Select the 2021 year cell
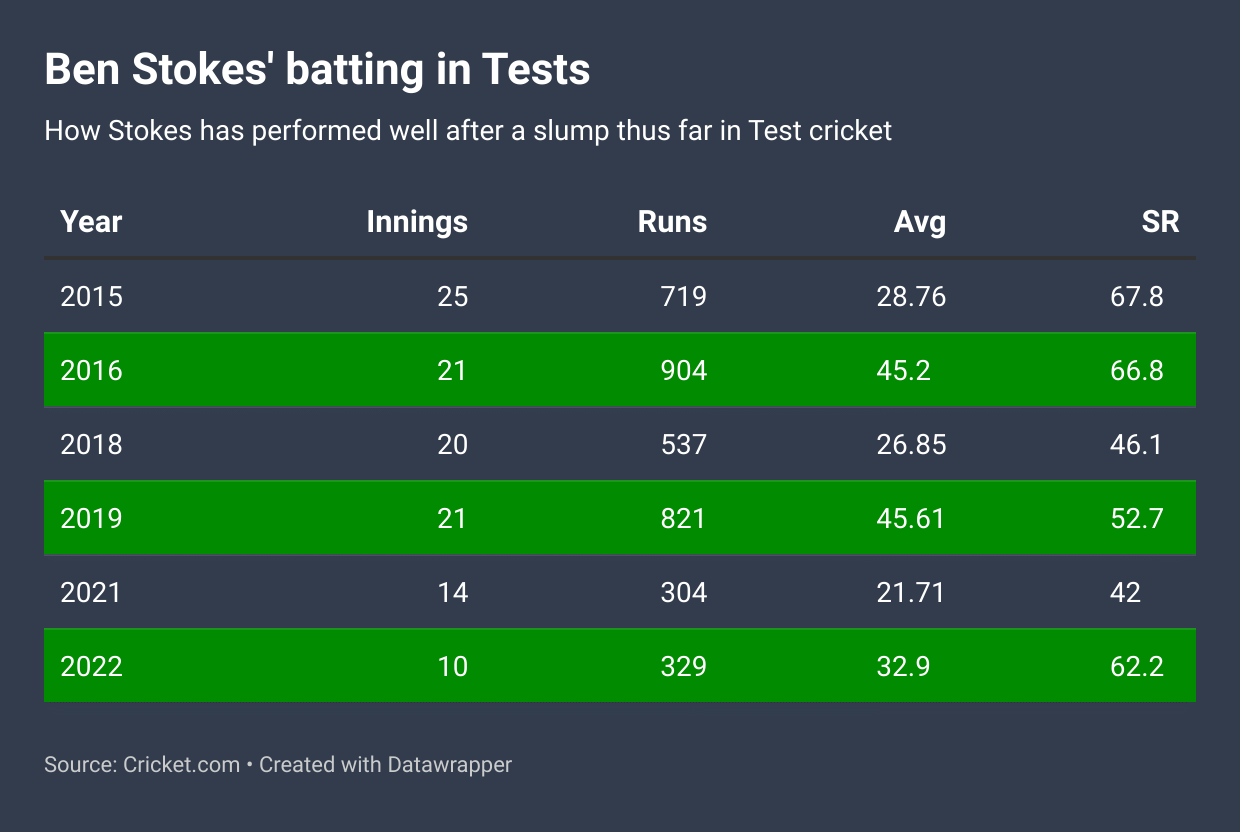Viewport: 1240px width, 832px height. [91, 592]
